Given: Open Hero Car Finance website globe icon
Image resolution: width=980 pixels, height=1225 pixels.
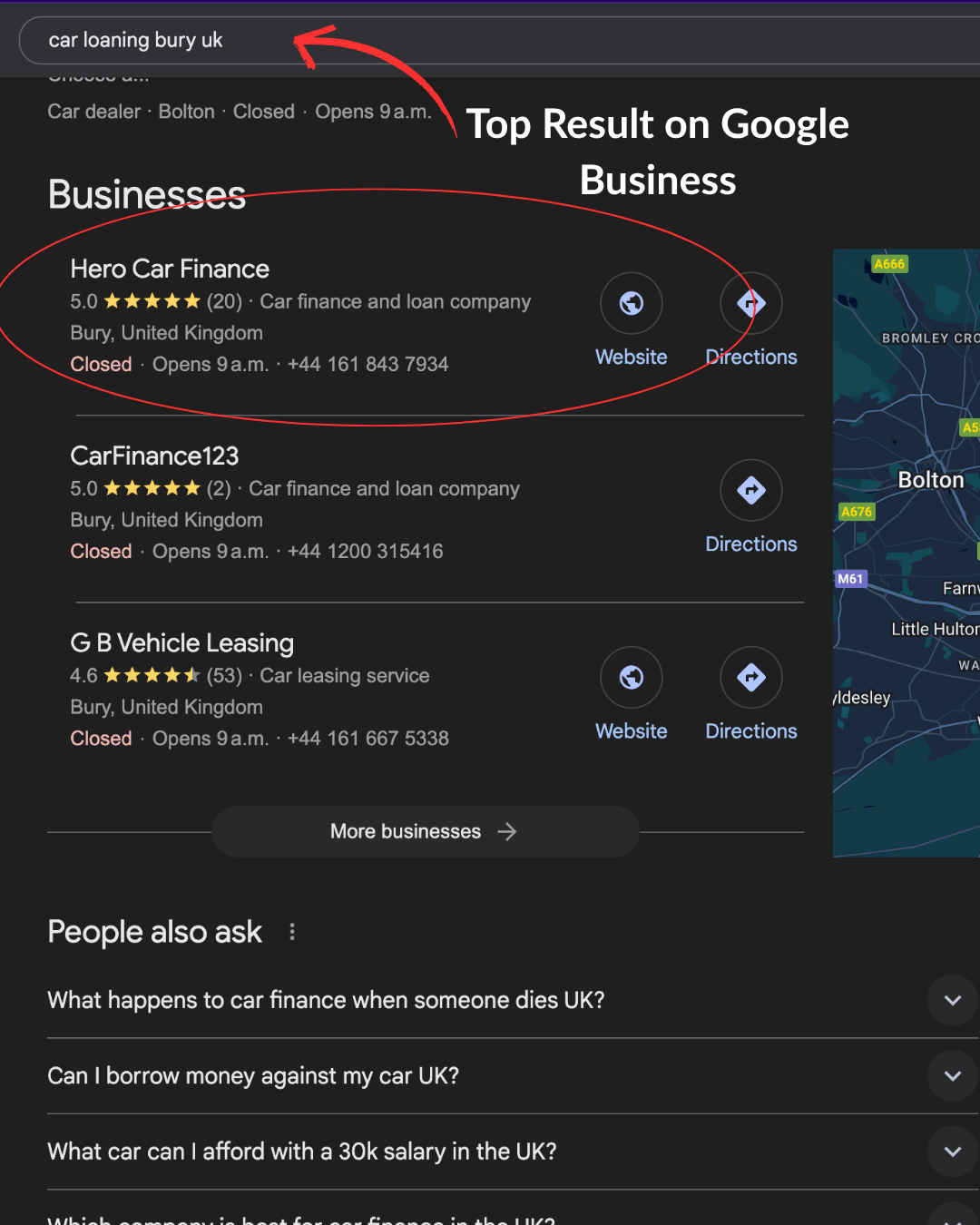Looking at the screenshot, I should tap(631, 303).
